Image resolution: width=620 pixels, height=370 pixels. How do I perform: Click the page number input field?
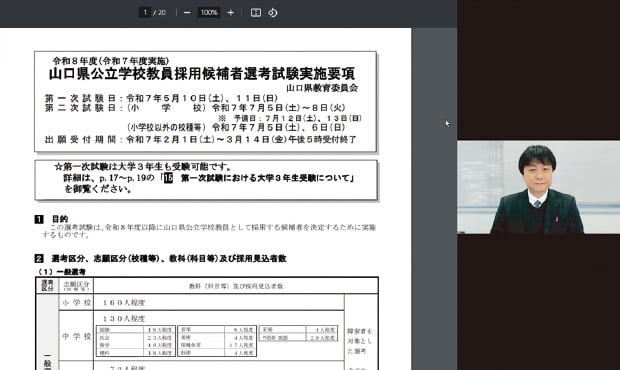point(145,13)
